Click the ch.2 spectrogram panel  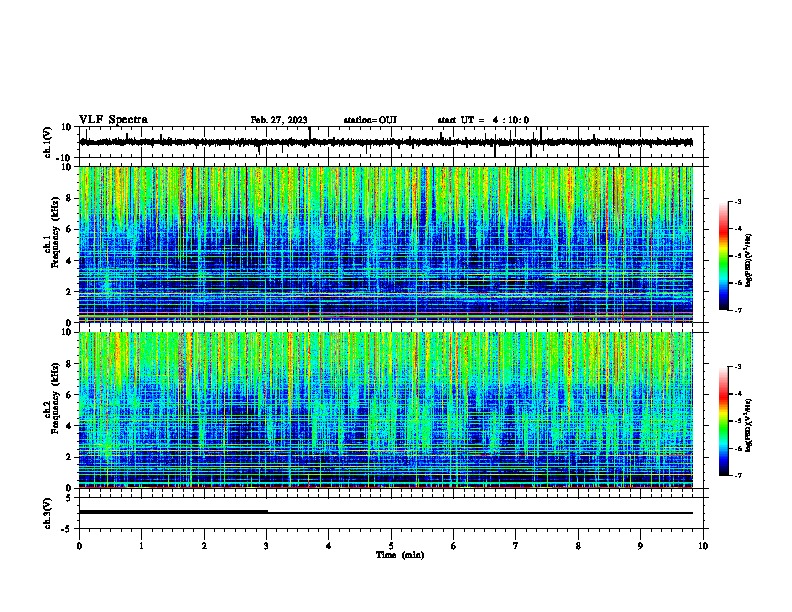(x=386, y=410)
